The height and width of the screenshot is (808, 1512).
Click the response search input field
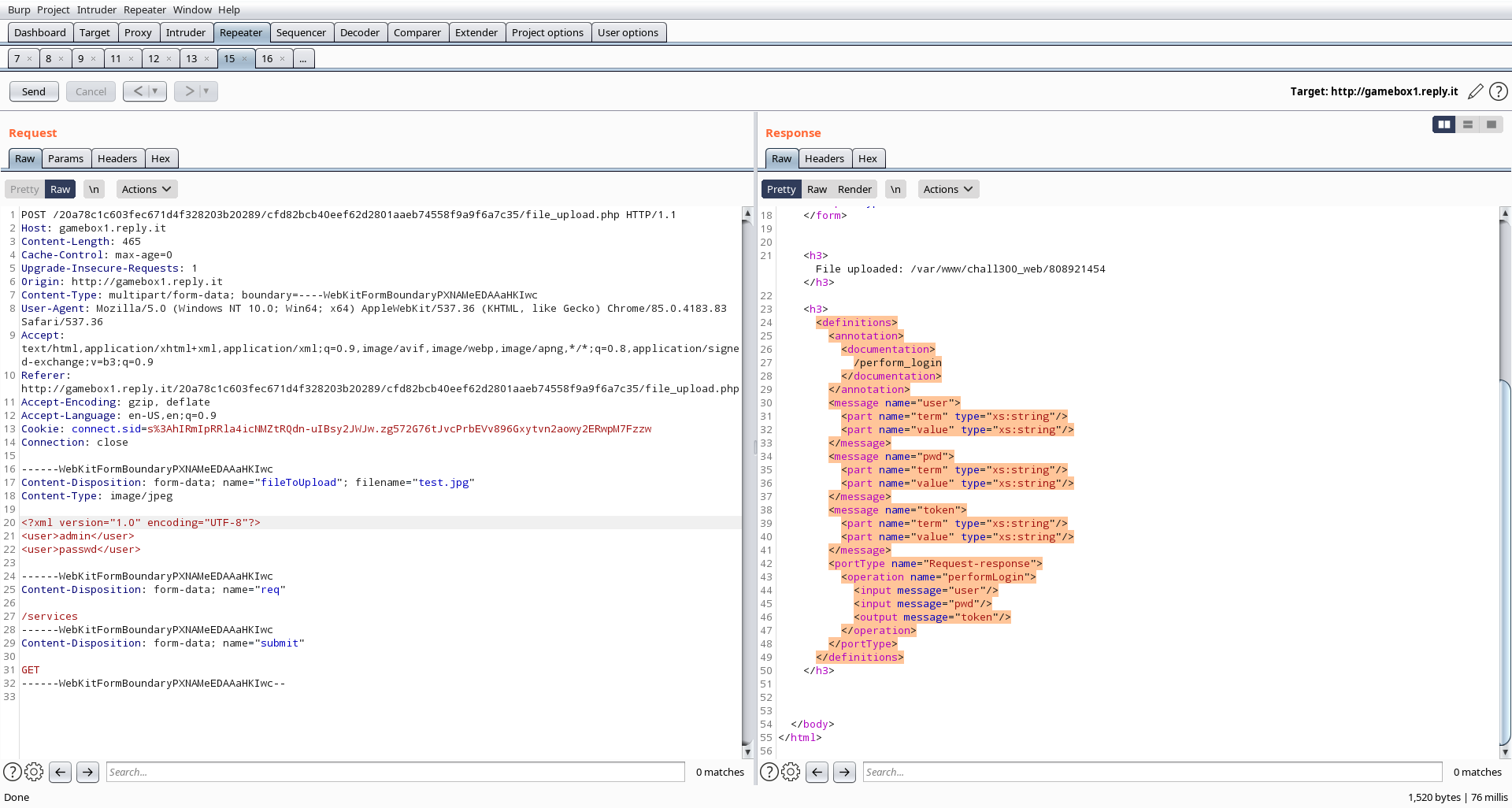(1152, 772)
